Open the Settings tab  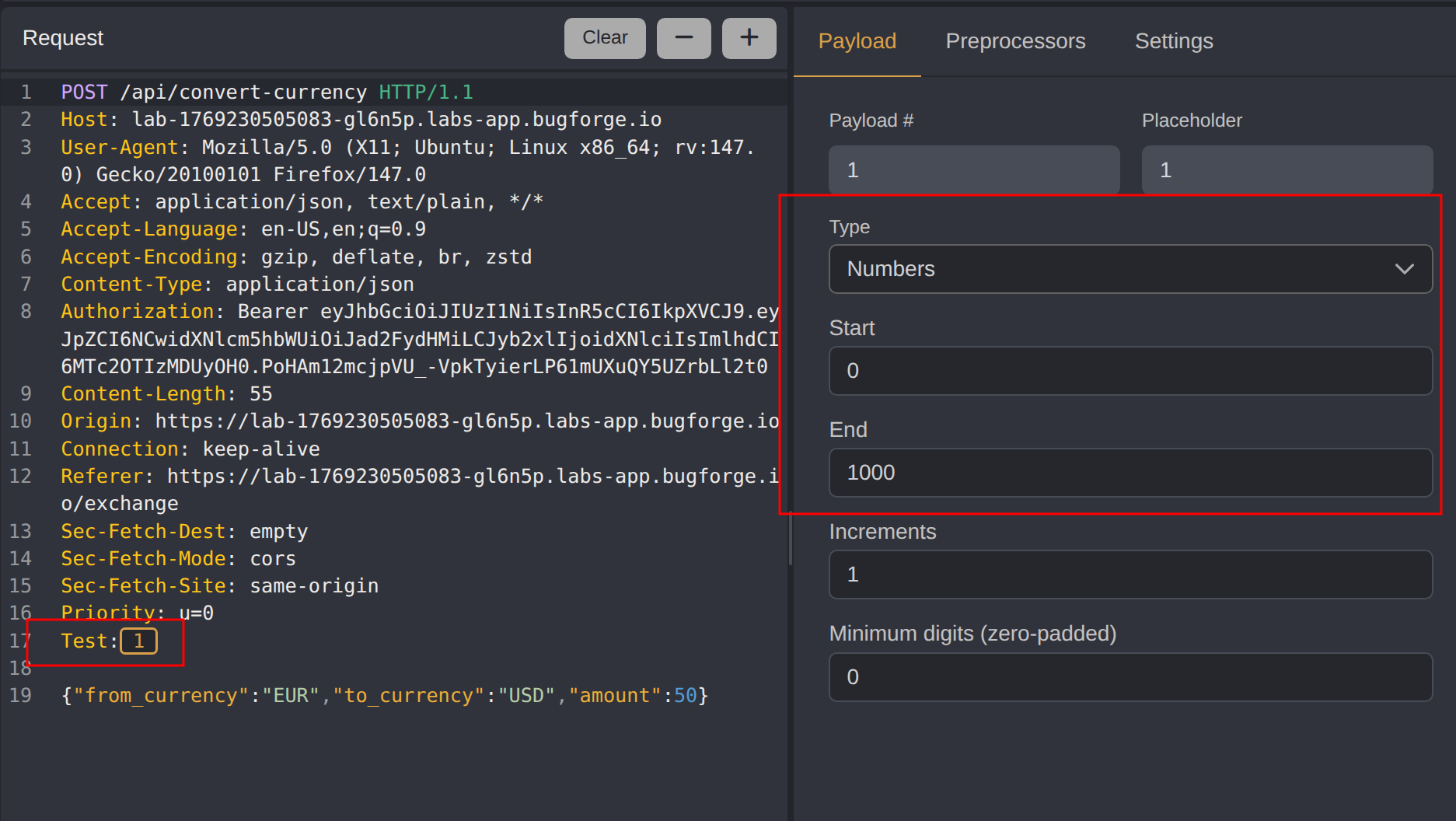[1173, 41]
